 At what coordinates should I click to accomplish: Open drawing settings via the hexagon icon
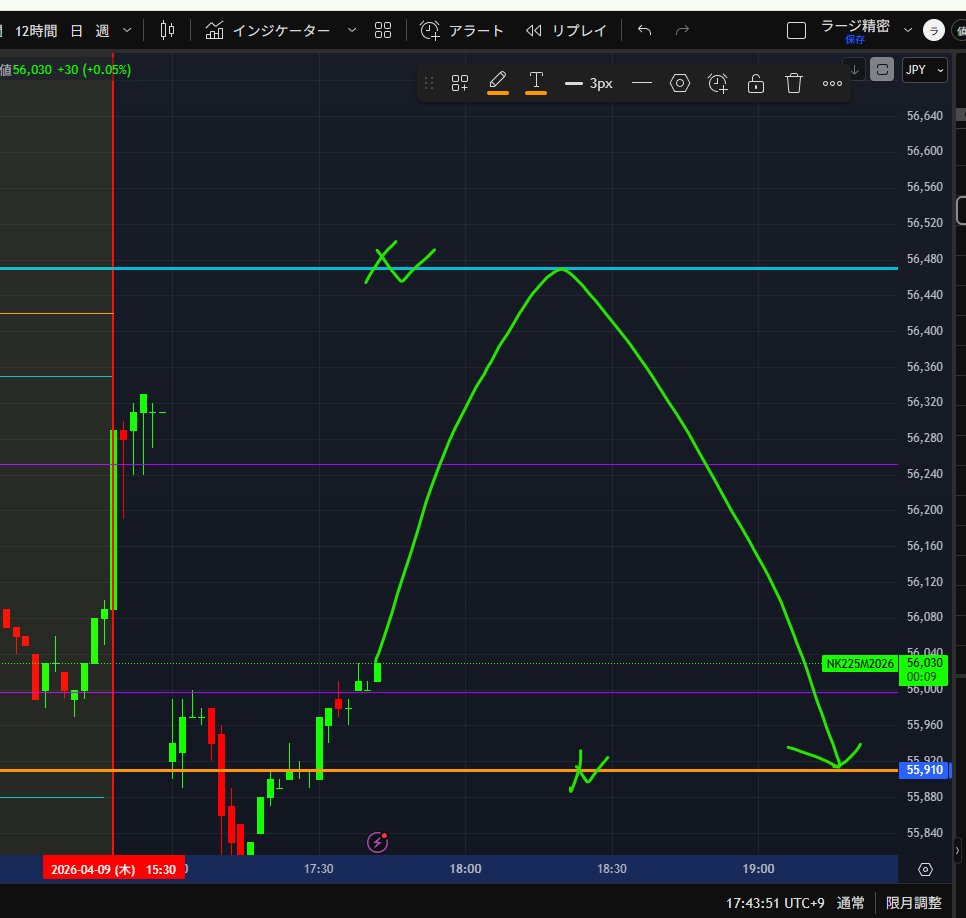click(680, 83)
